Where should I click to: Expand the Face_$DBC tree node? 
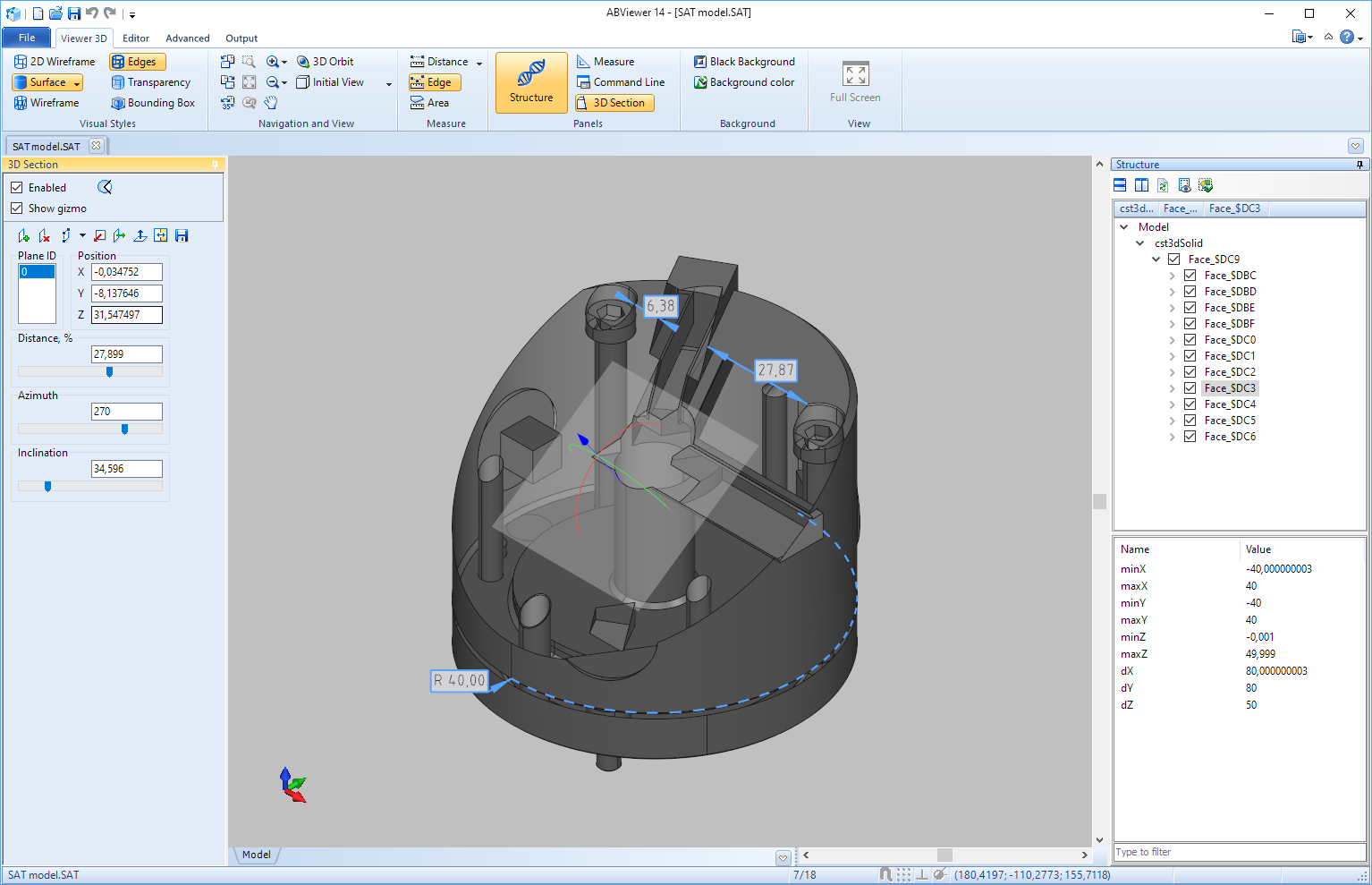1173,276
